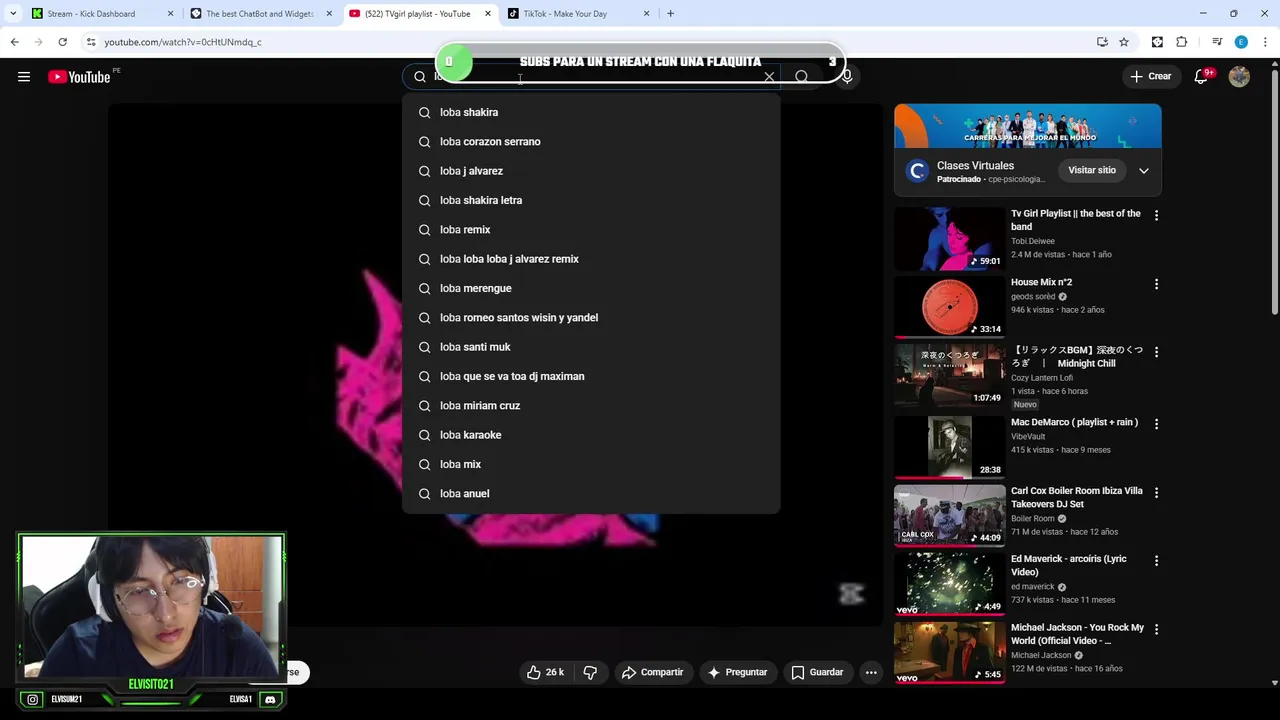Click the address bar URL
This screenshot has height=720, width=1280.
coord(183,42)
